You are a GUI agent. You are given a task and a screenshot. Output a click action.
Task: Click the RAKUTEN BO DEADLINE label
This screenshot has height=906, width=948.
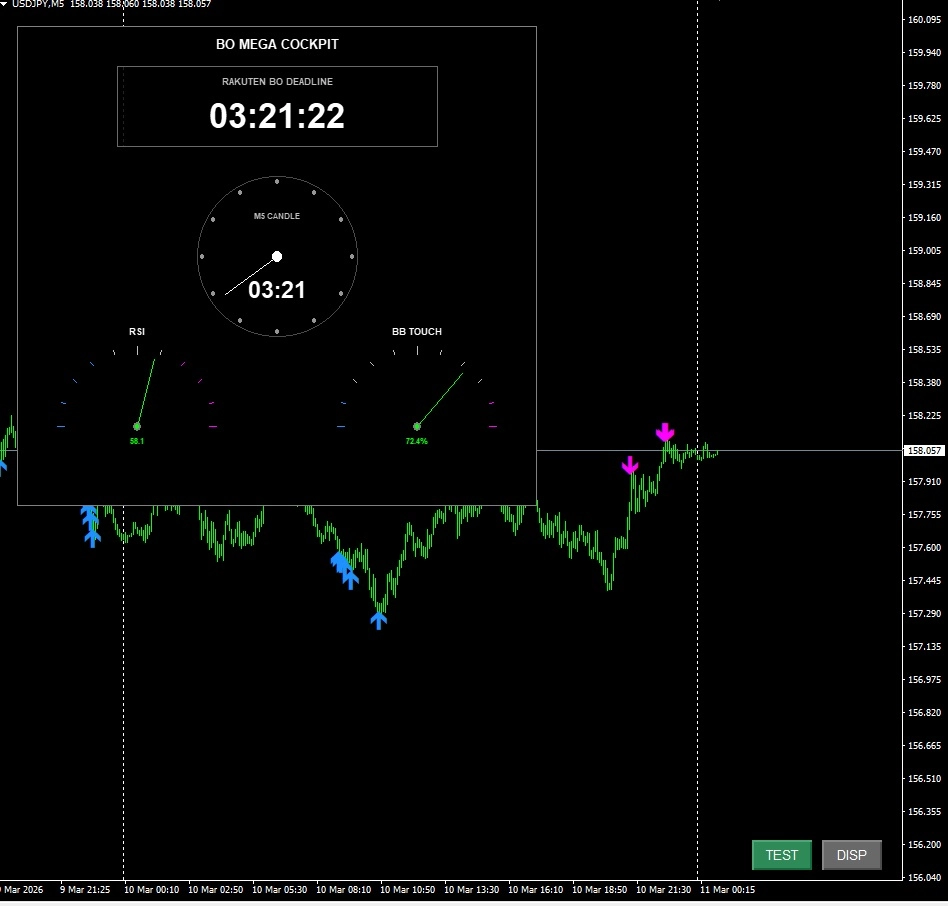[x=278, y=82]
